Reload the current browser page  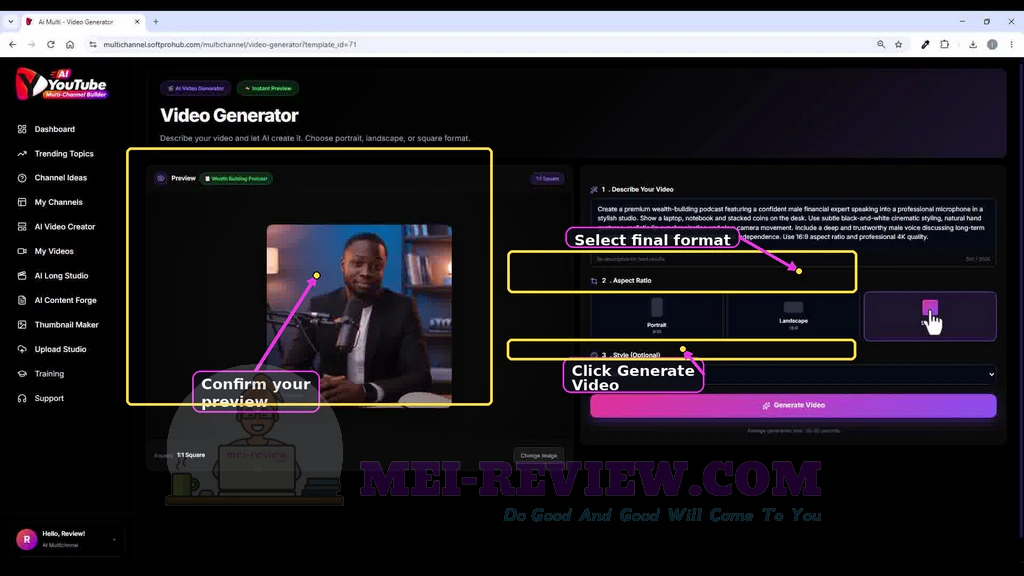50,44
